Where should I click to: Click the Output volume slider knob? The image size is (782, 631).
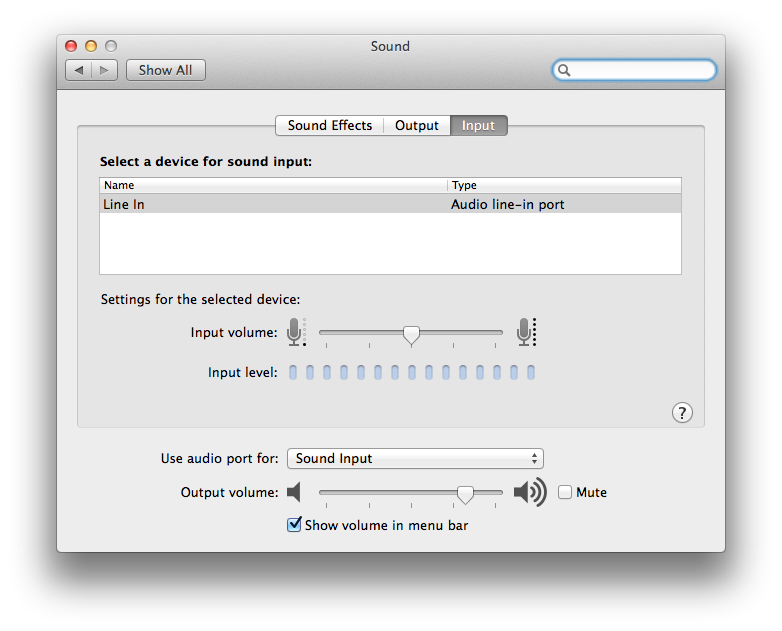coord(465,494)
